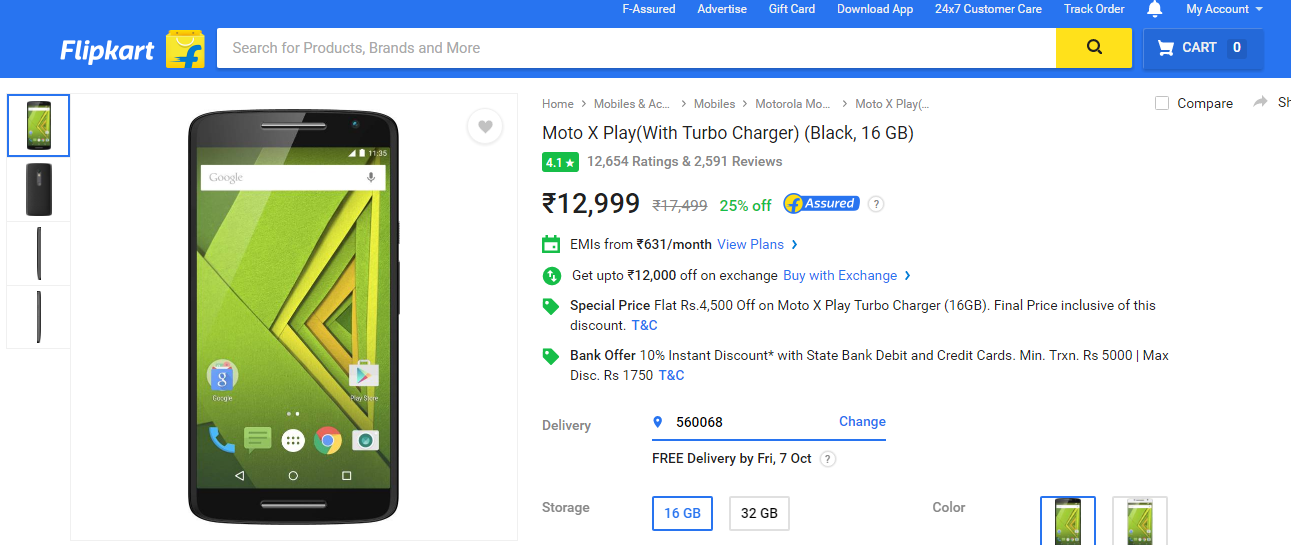Click the location pin icon by pincode

coord(657,422)
